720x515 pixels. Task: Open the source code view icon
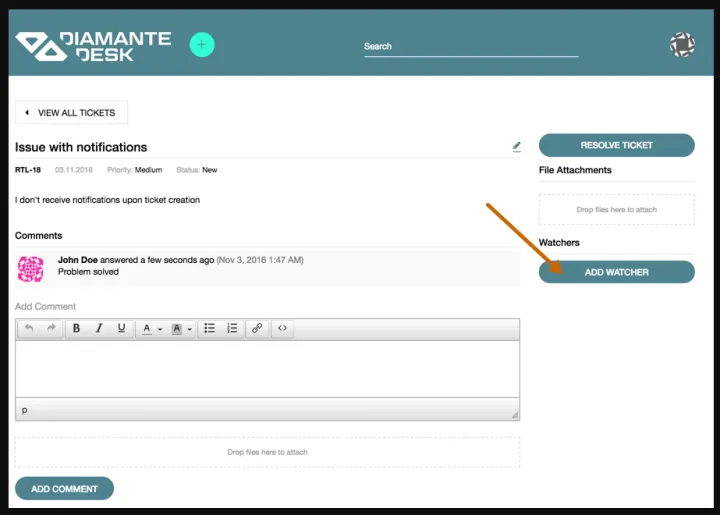282,328
